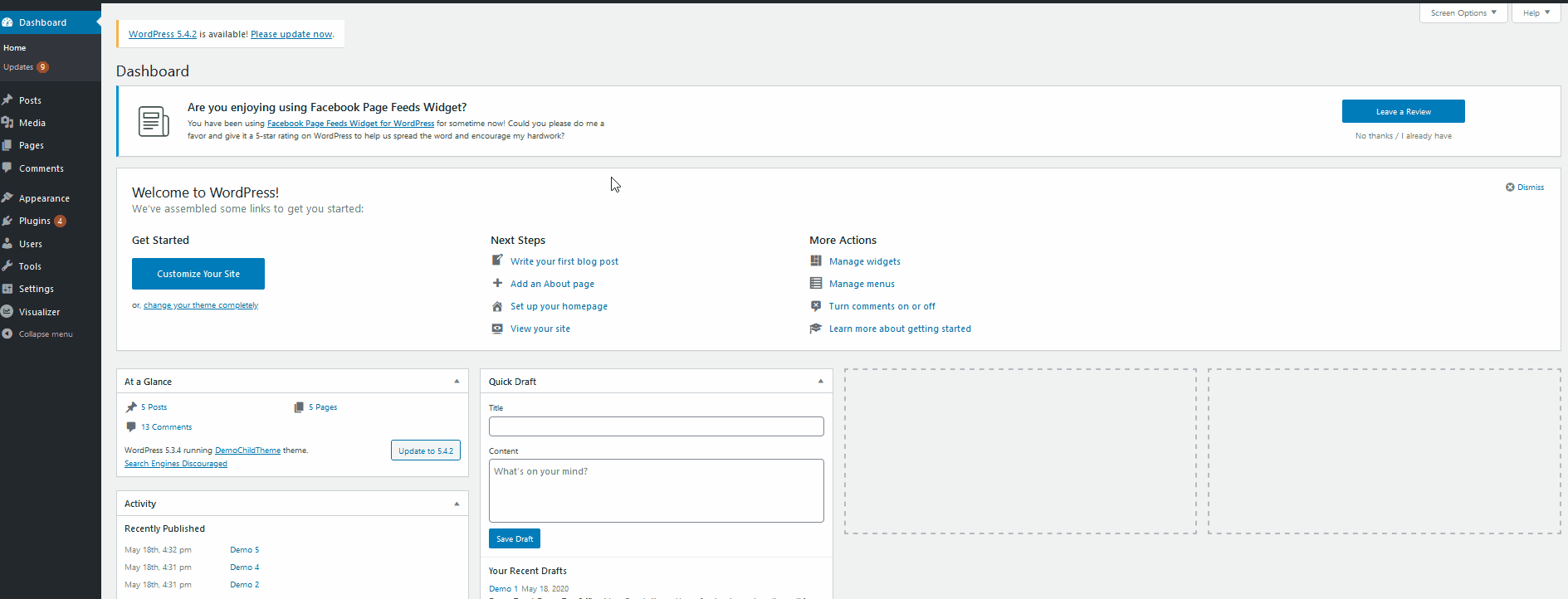This screenshot has width=1568, height=599.
Task: Open the Demo 1 recent draft
Action: (x=503, y=589)
